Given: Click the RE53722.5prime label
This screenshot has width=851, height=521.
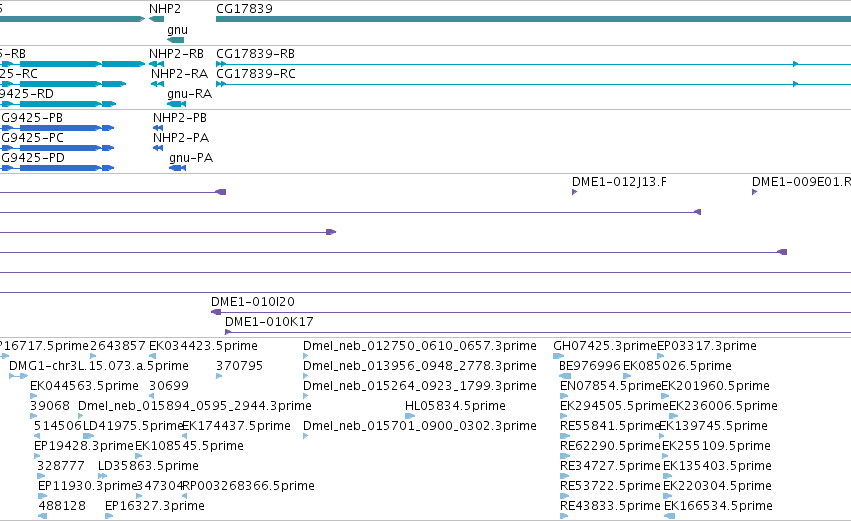Looking at the screenshot, I should click(611, 486).
